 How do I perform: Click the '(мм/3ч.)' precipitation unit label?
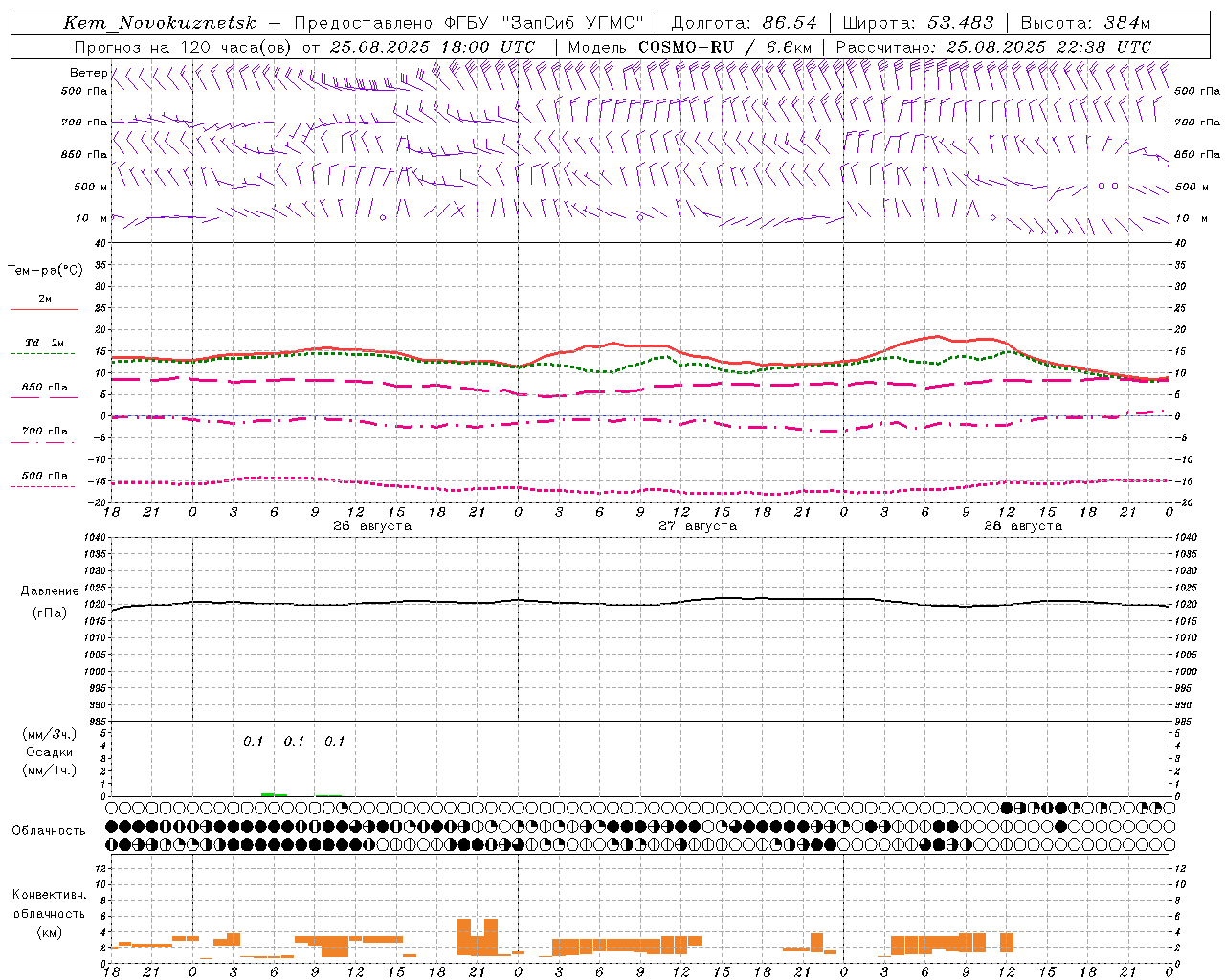[x=49, y=734]
